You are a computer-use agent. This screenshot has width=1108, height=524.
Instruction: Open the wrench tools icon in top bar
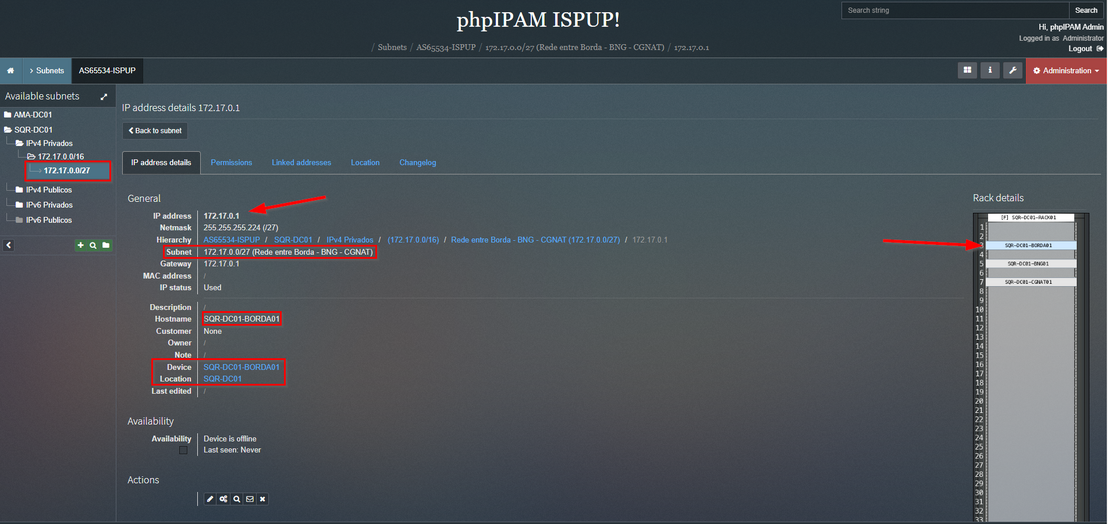click(x=1013, y=71)
